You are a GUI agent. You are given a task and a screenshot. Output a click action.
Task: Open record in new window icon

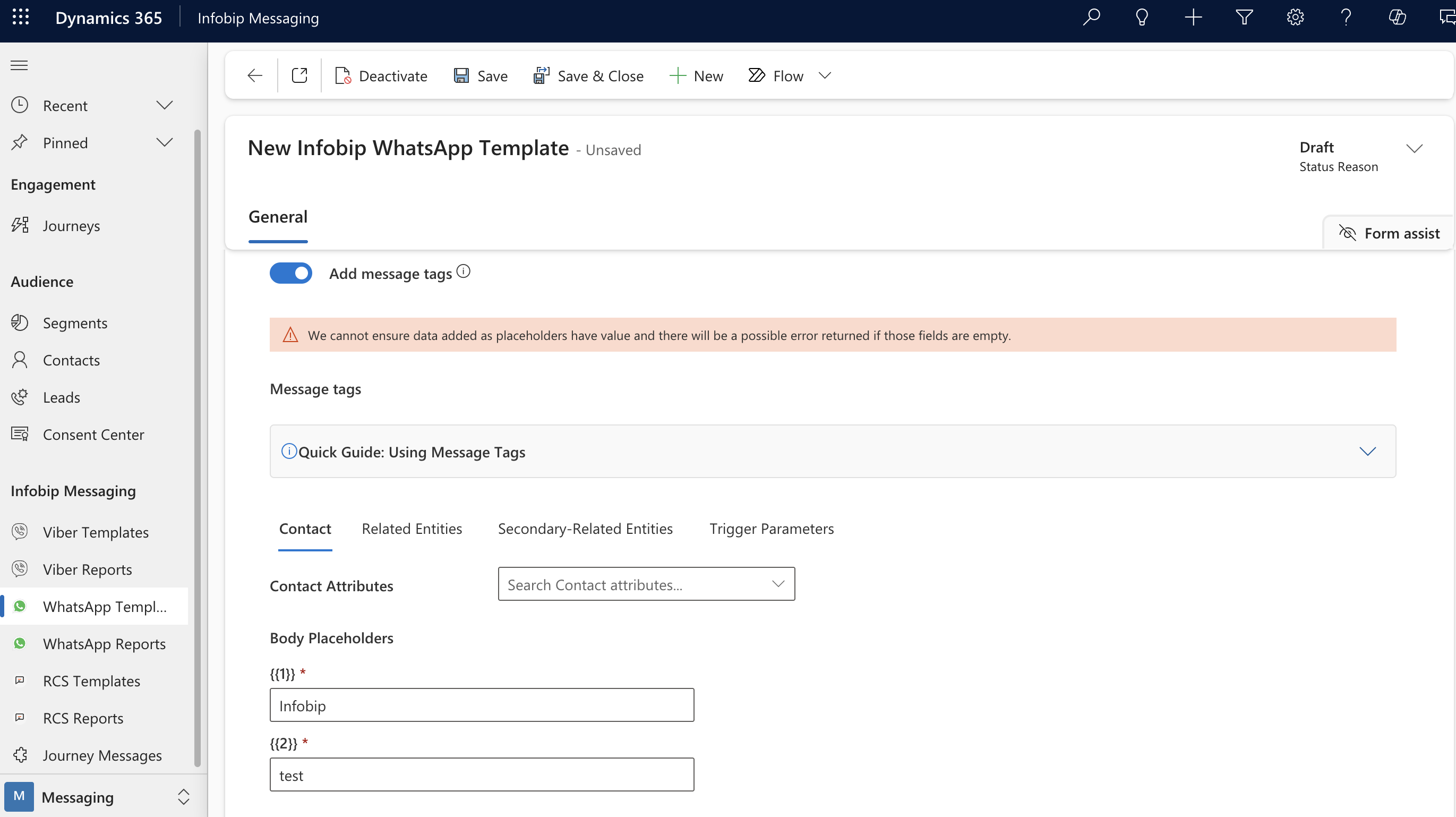(299, 76)
